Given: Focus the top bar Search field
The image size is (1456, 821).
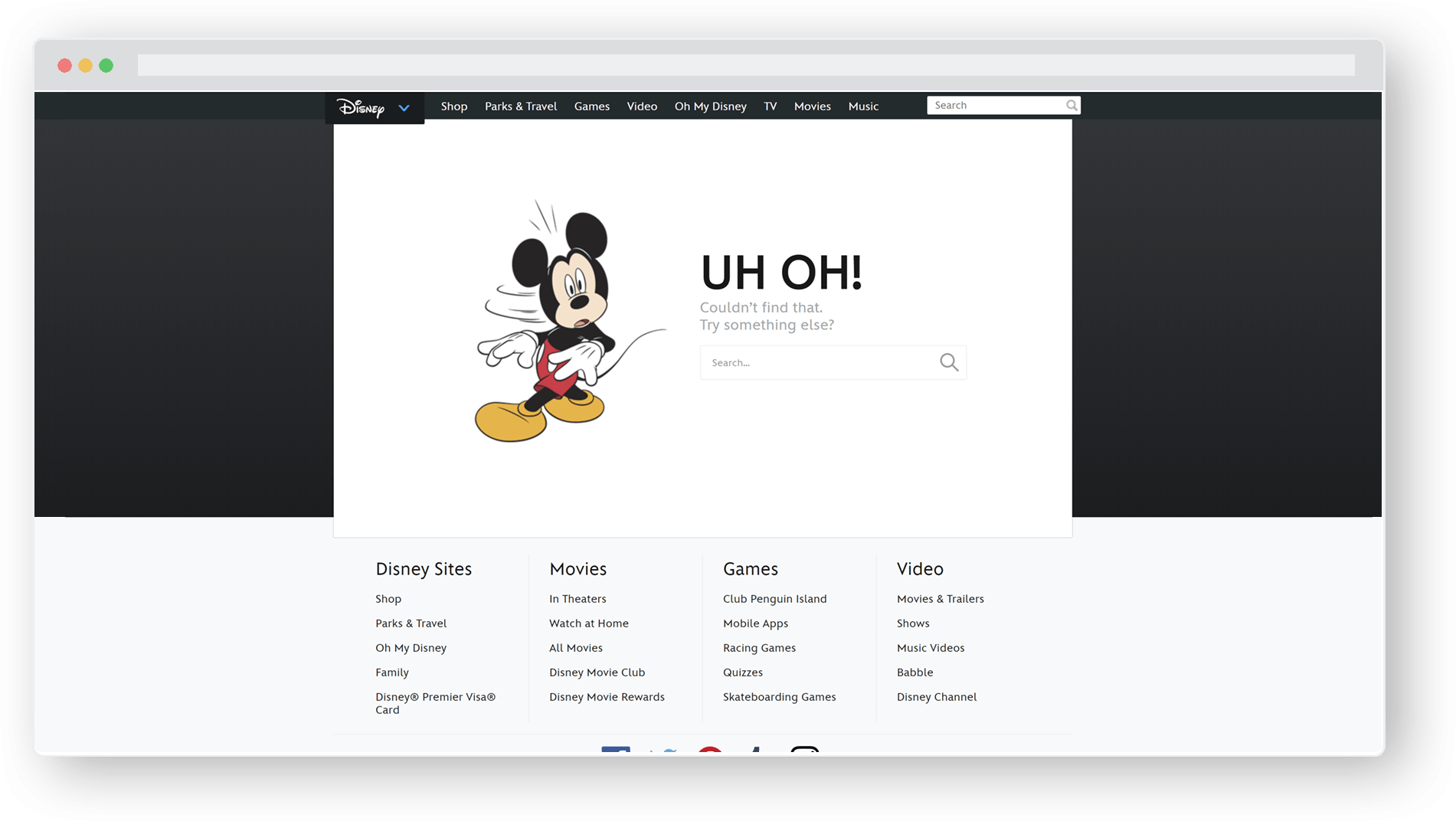Looking at the screenshot, I should [x=994, y=106].
